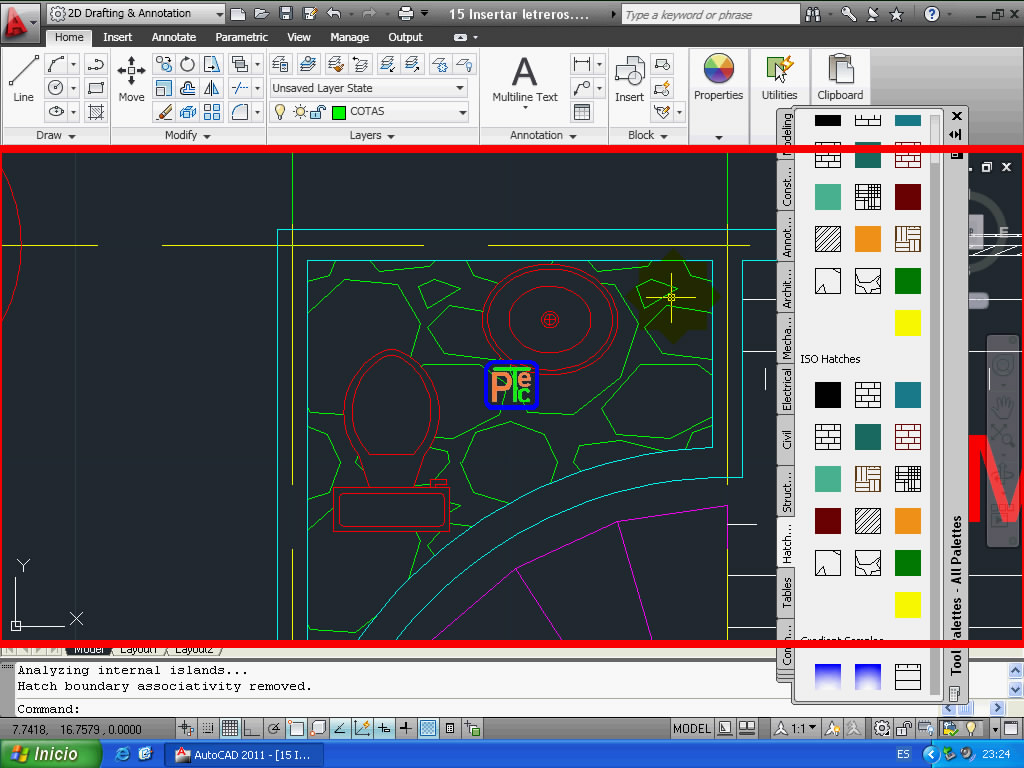This screenshot has height=768, width=1024.
Task: Click the Rotate tool
Action: pyautogui.click(x=187, y=64)
